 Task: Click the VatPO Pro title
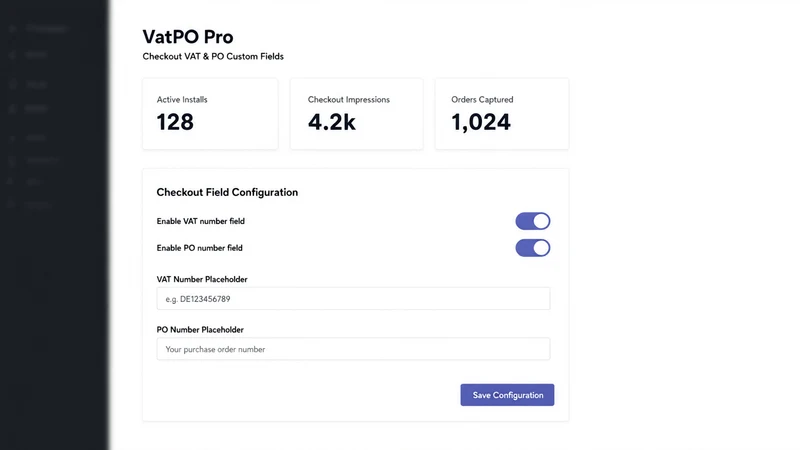tap(188, 37)
